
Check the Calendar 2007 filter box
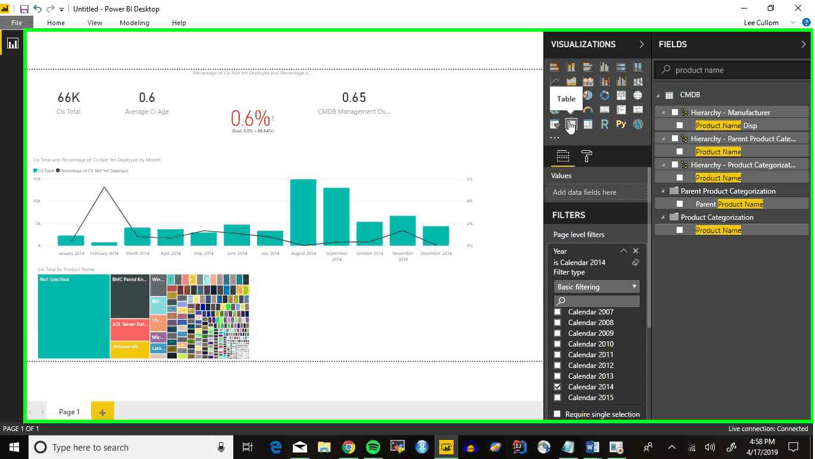(558, 312)
